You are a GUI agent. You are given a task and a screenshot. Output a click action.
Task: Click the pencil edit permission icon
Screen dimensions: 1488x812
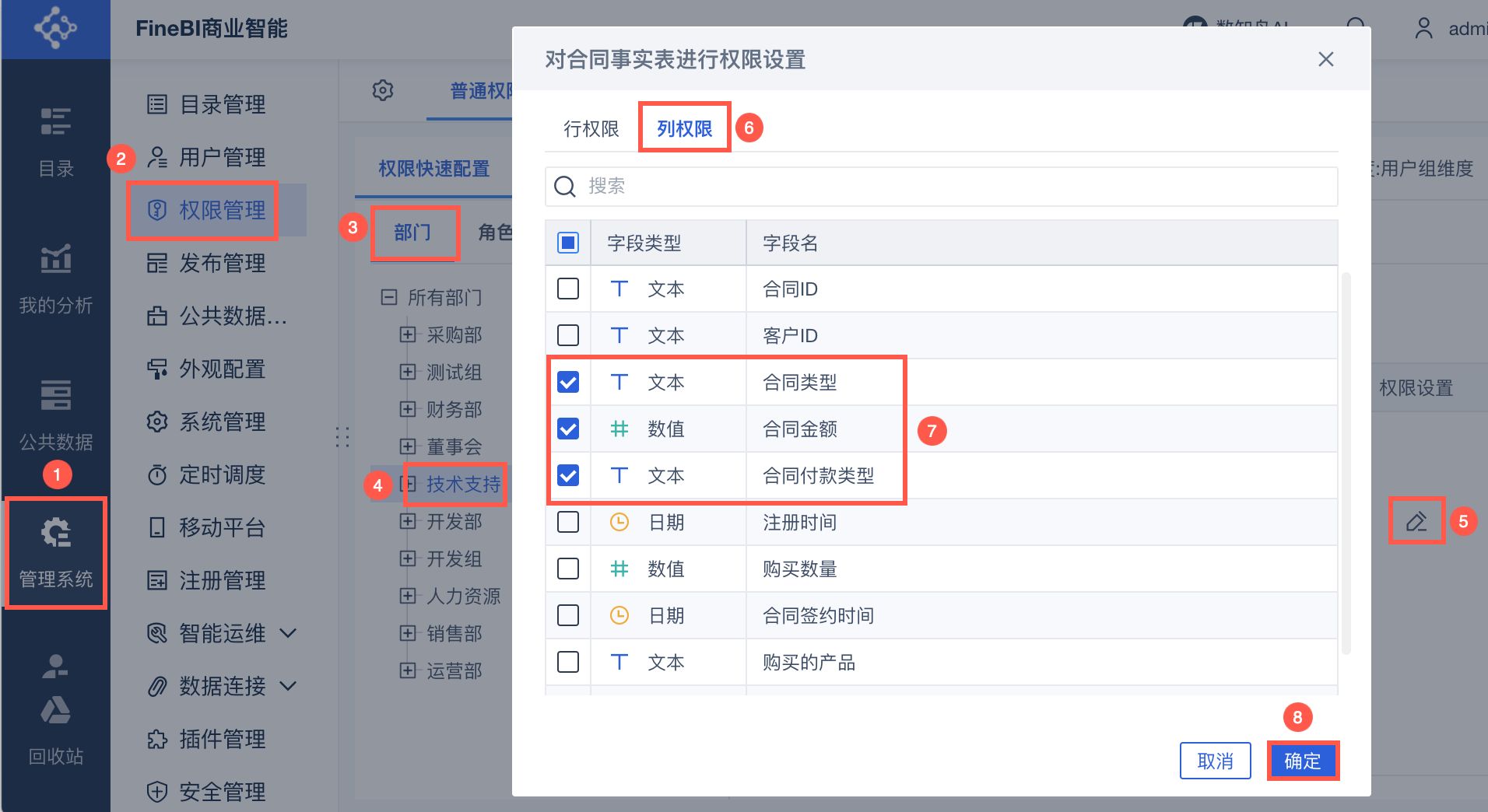1416,521
